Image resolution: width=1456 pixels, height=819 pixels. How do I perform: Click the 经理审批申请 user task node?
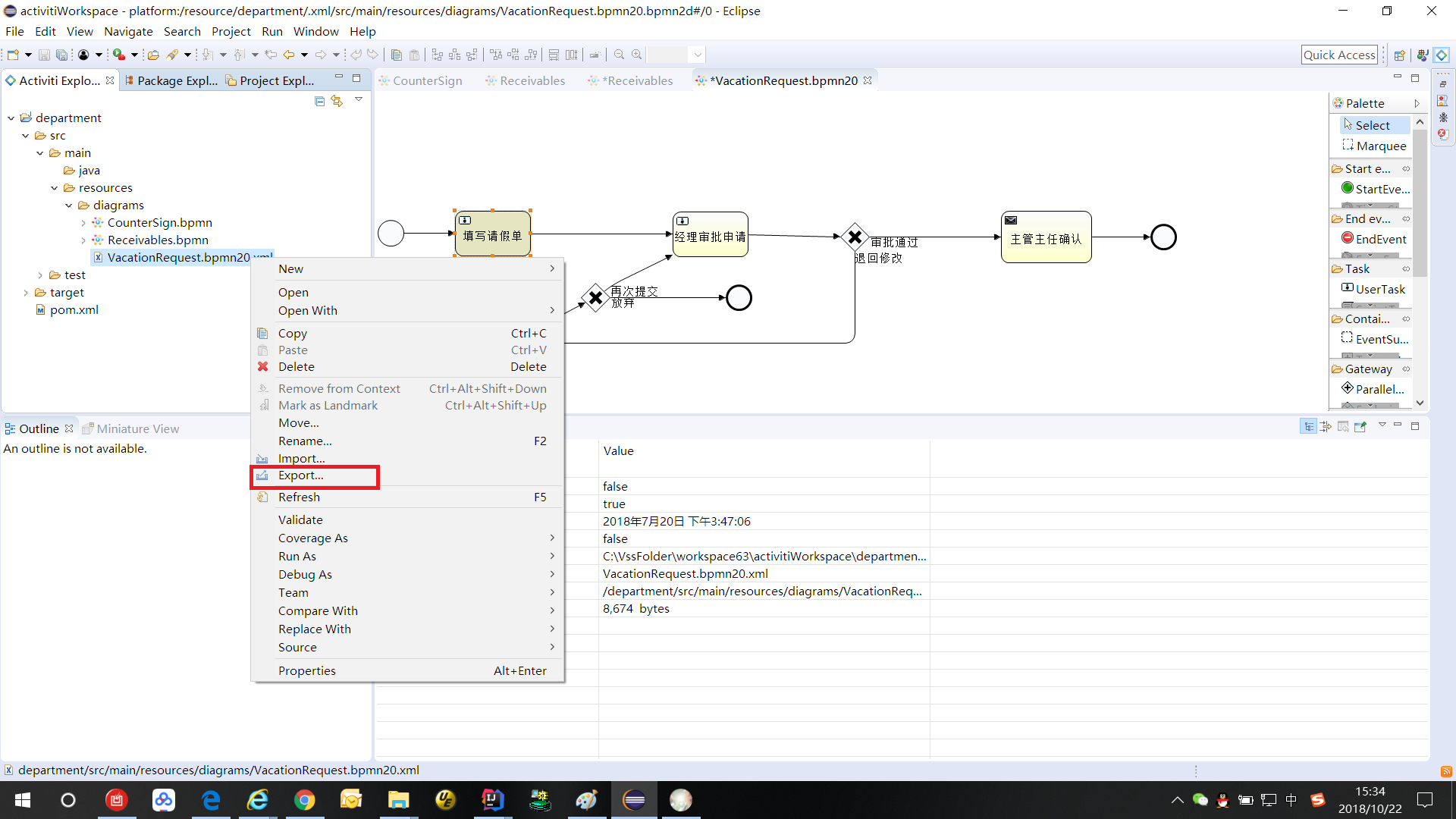point(711,234)
